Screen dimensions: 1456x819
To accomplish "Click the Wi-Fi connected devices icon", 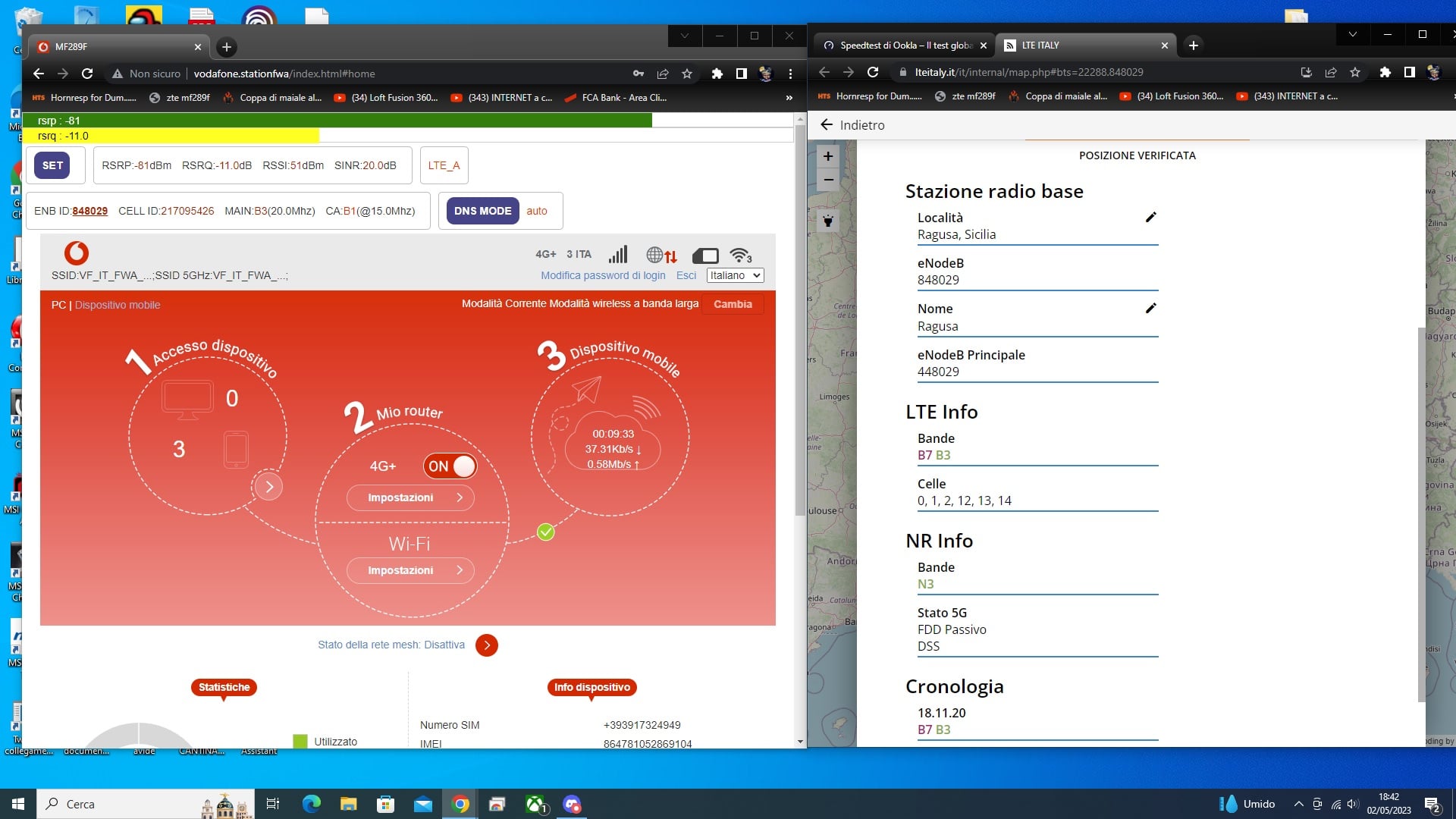I will click(740, 255).
